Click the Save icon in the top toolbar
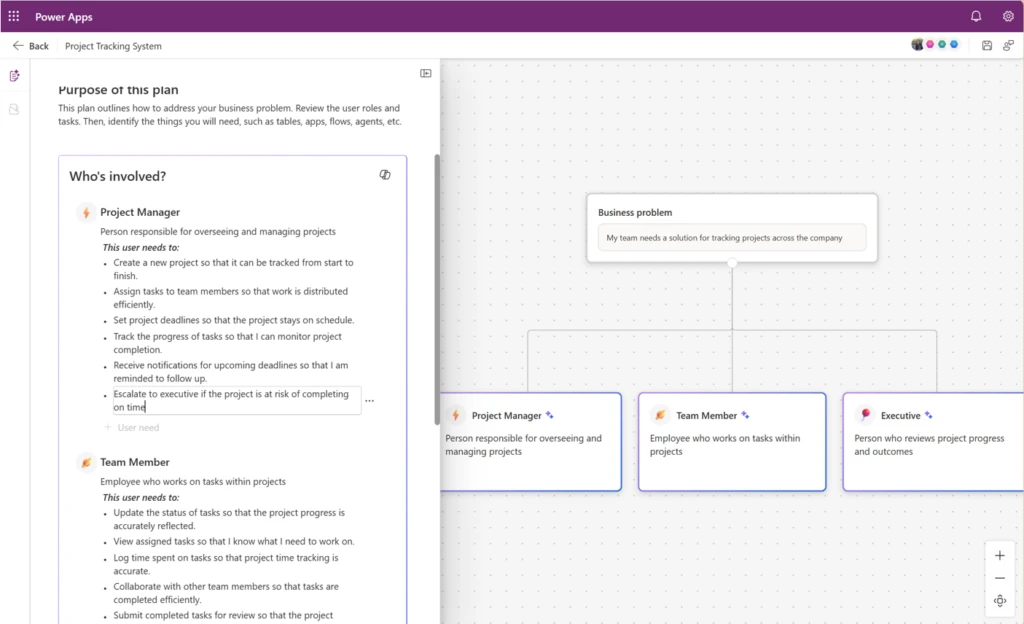 point(986,45)
